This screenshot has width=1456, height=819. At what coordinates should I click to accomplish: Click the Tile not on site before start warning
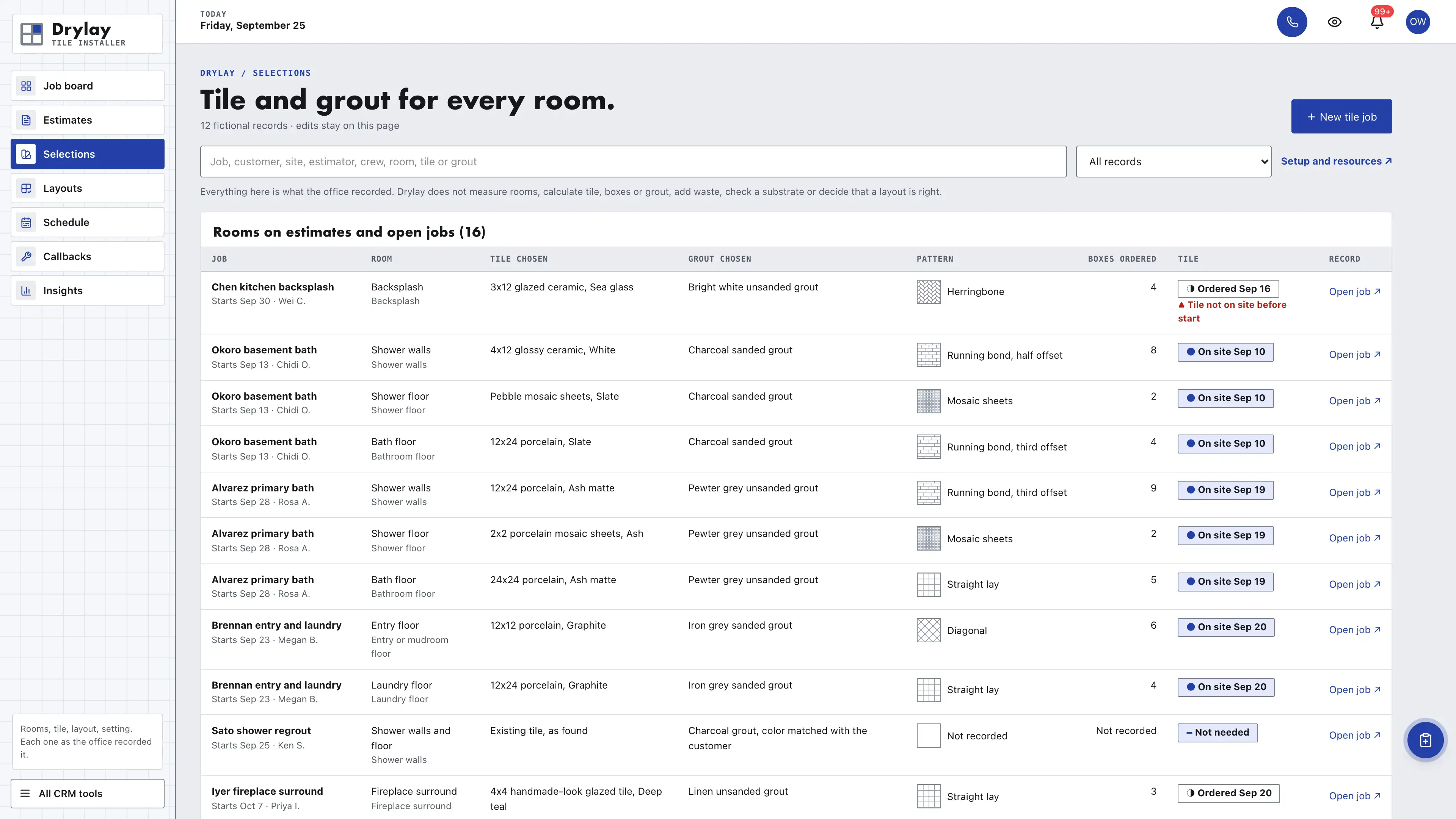tap(1232, 311)
